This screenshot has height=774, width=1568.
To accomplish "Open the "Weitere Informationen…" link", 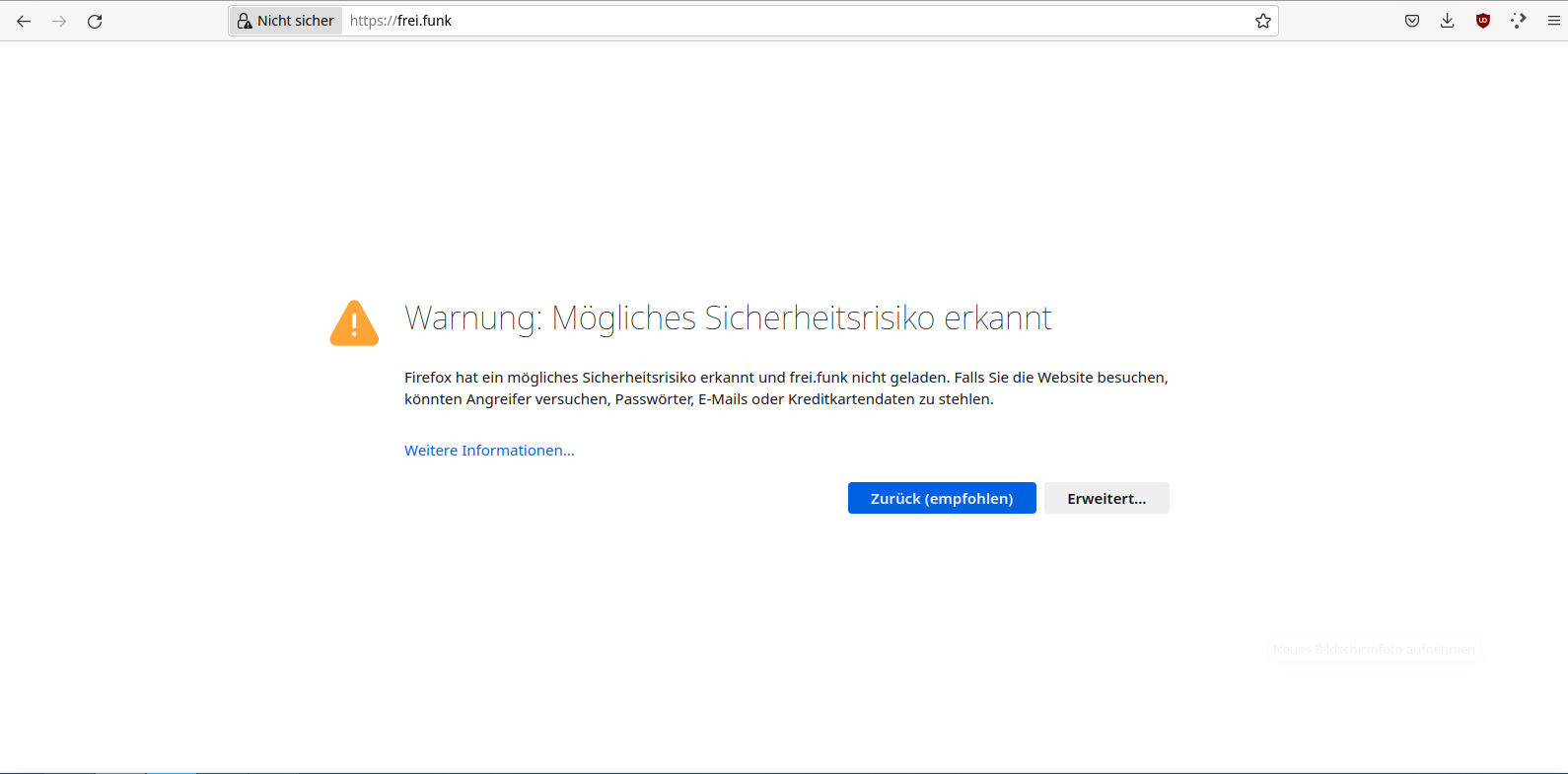I will point(489,451).
